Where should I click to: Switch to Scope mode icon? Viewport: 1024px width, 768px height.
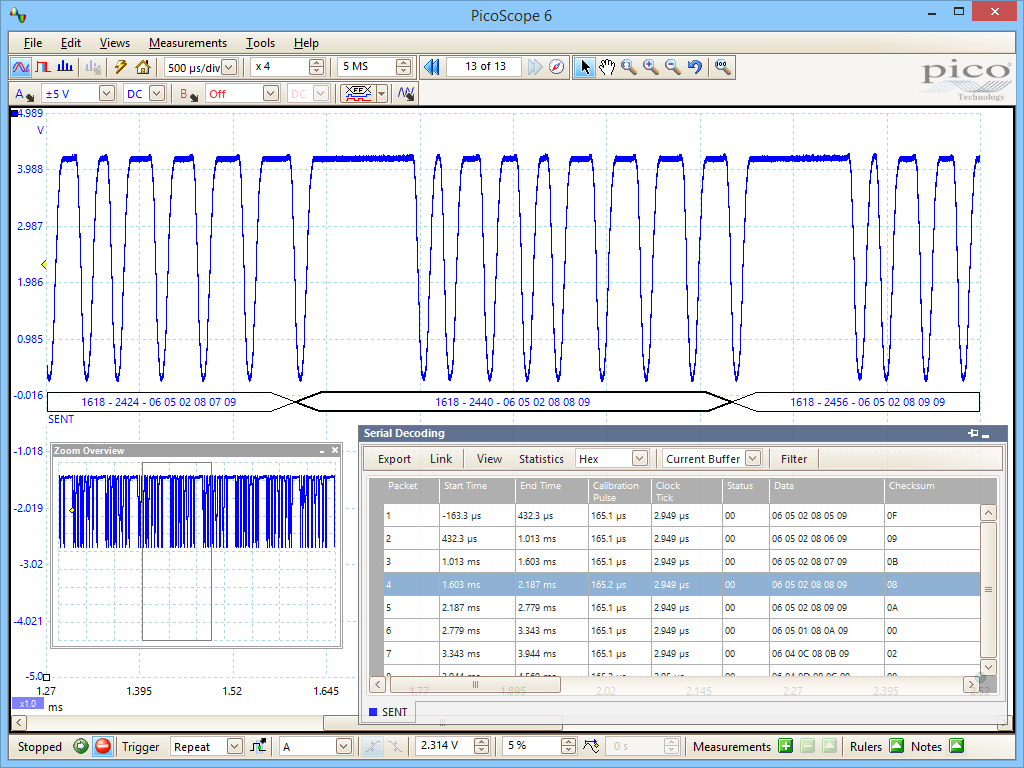pos(21,67)
